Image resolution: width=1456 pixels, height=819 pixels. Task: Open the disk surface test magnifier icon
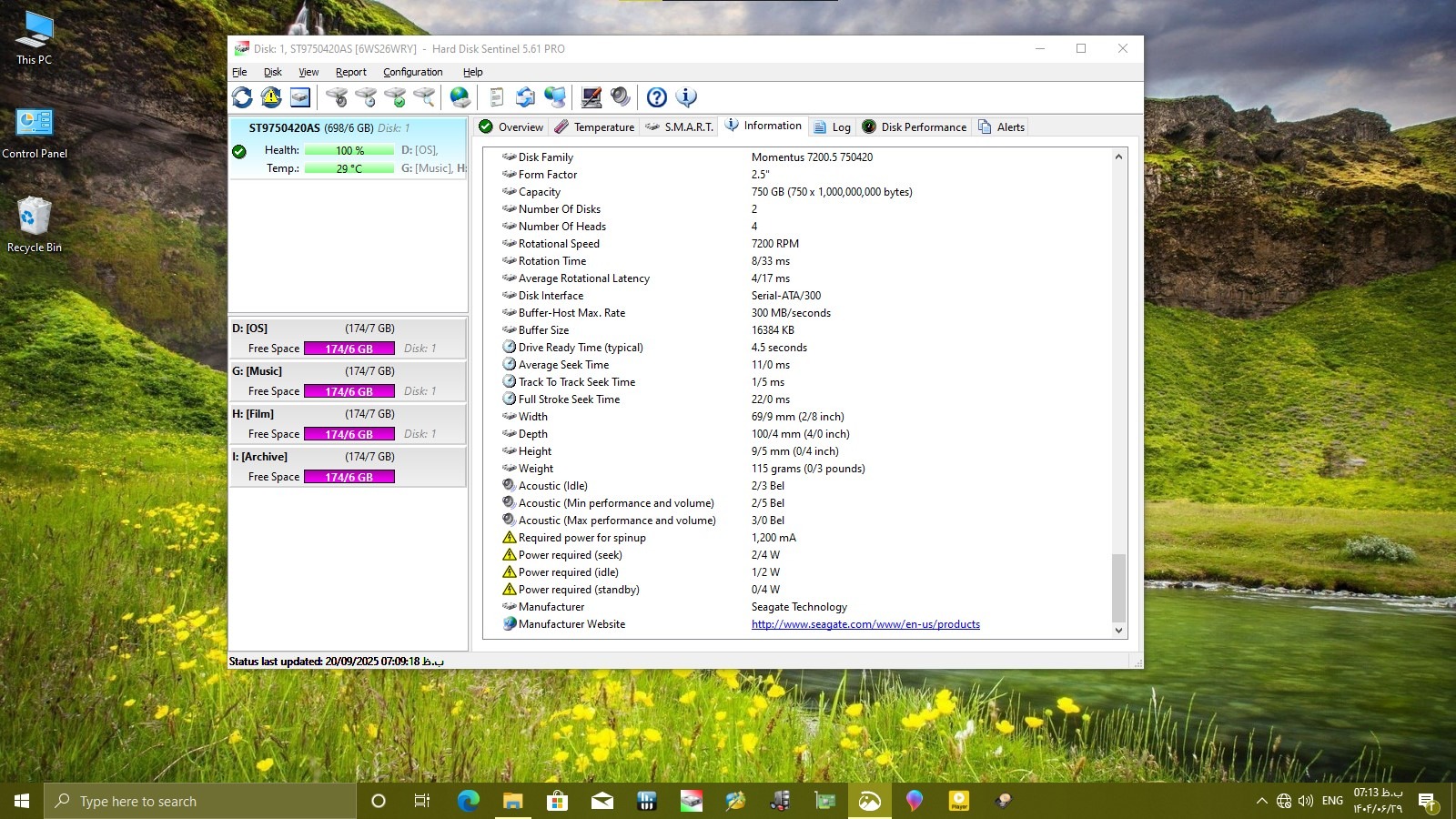click(x=424, y=97)
